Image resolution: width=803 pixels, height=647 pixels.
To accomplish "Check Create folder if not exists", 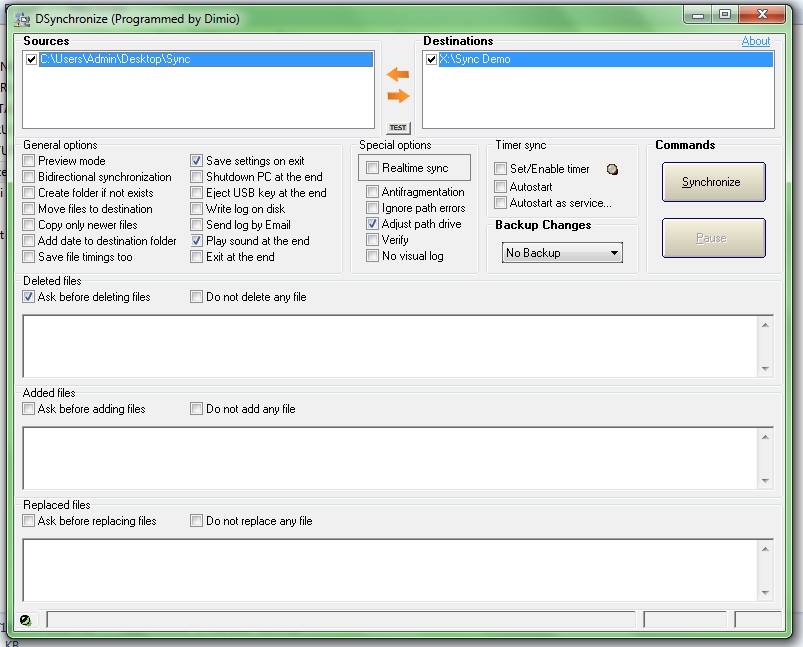I will 29,193.
